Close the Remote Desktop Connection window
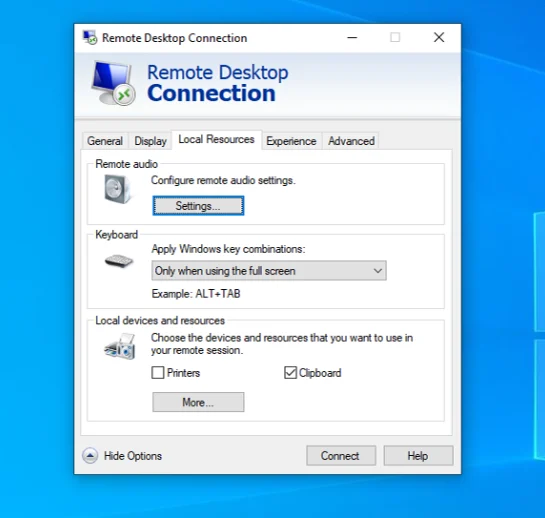 [x=439, y=37]
